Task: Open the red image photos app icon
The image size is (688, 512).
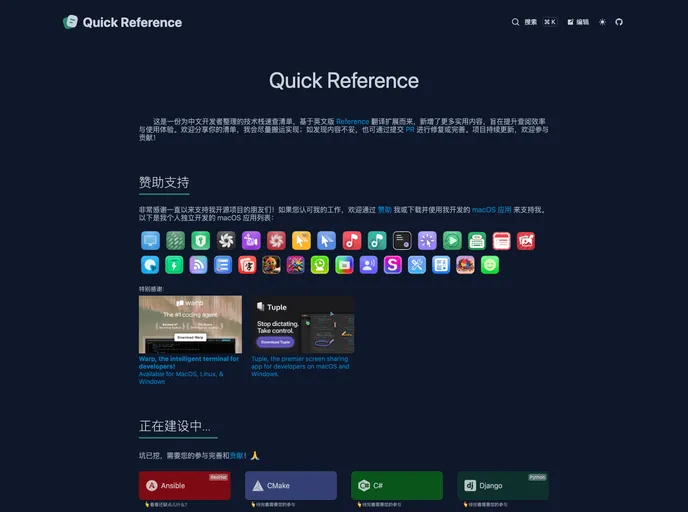Action: [x=526, y=241]
